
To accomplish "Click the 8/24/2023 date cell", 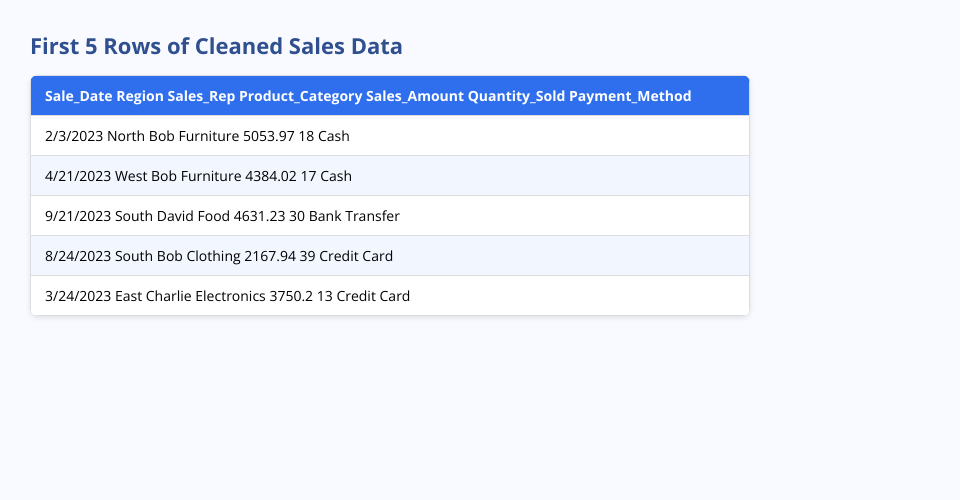I will 78,256.
